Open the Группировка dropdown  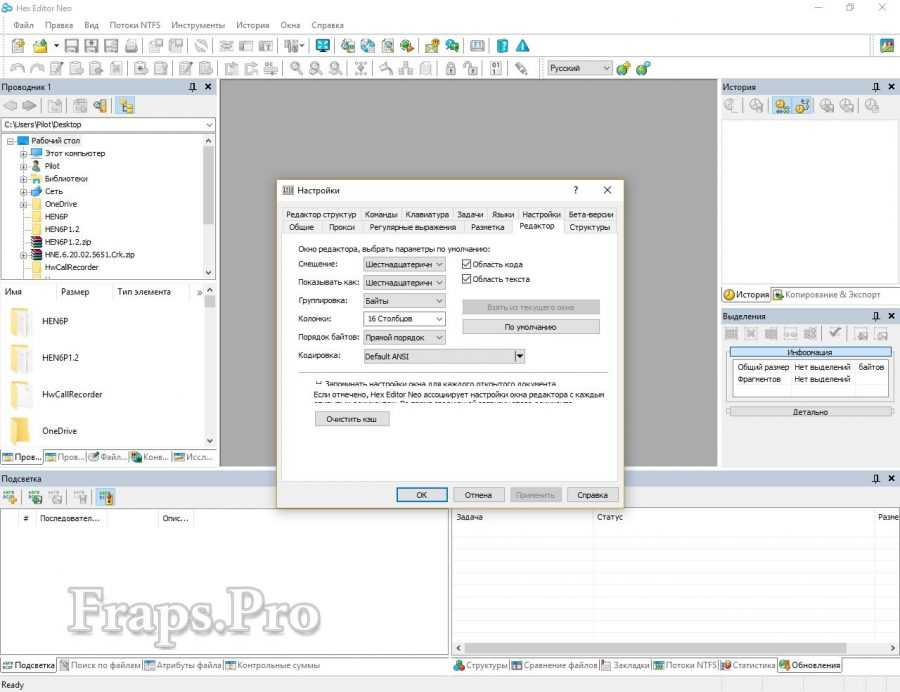[x=404, y=301]
